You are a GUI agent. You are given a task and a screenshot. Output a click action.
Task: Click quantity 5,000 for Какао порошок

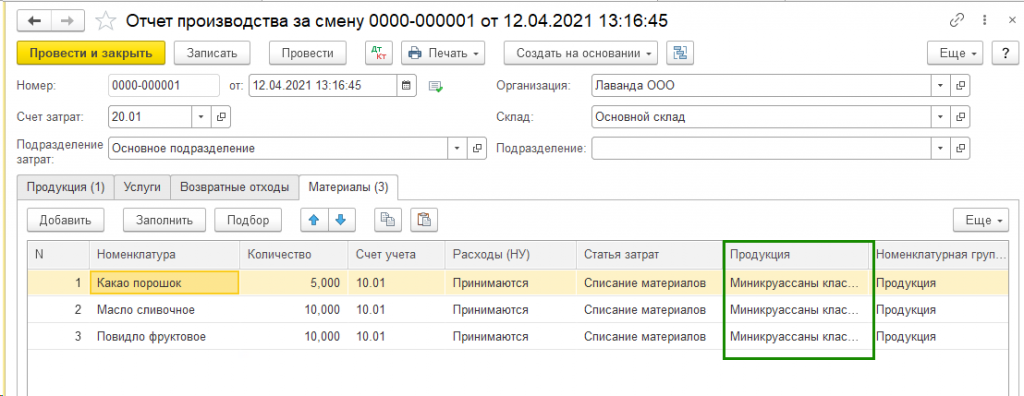(293, 283)
